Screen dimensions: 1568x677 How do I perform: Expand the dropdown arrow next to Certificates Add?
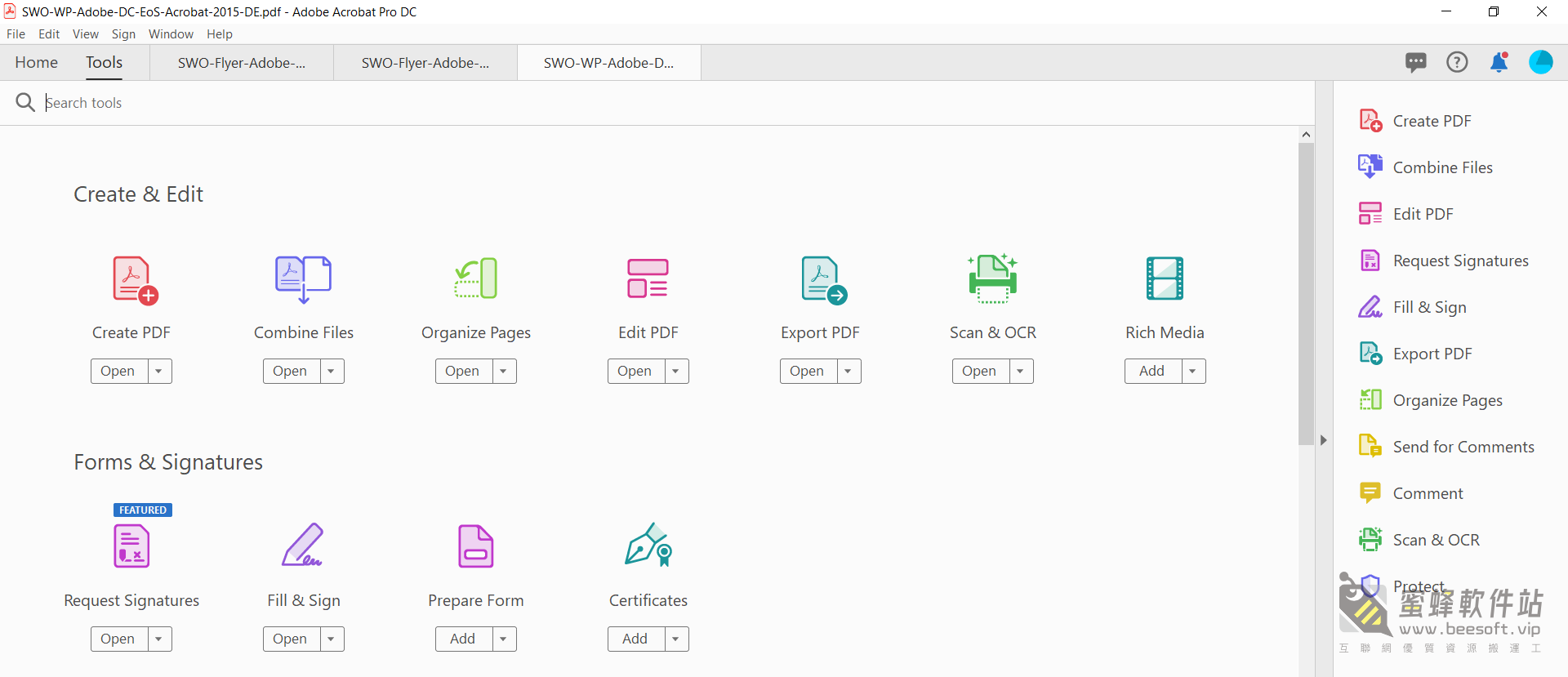tap(676, 639)
